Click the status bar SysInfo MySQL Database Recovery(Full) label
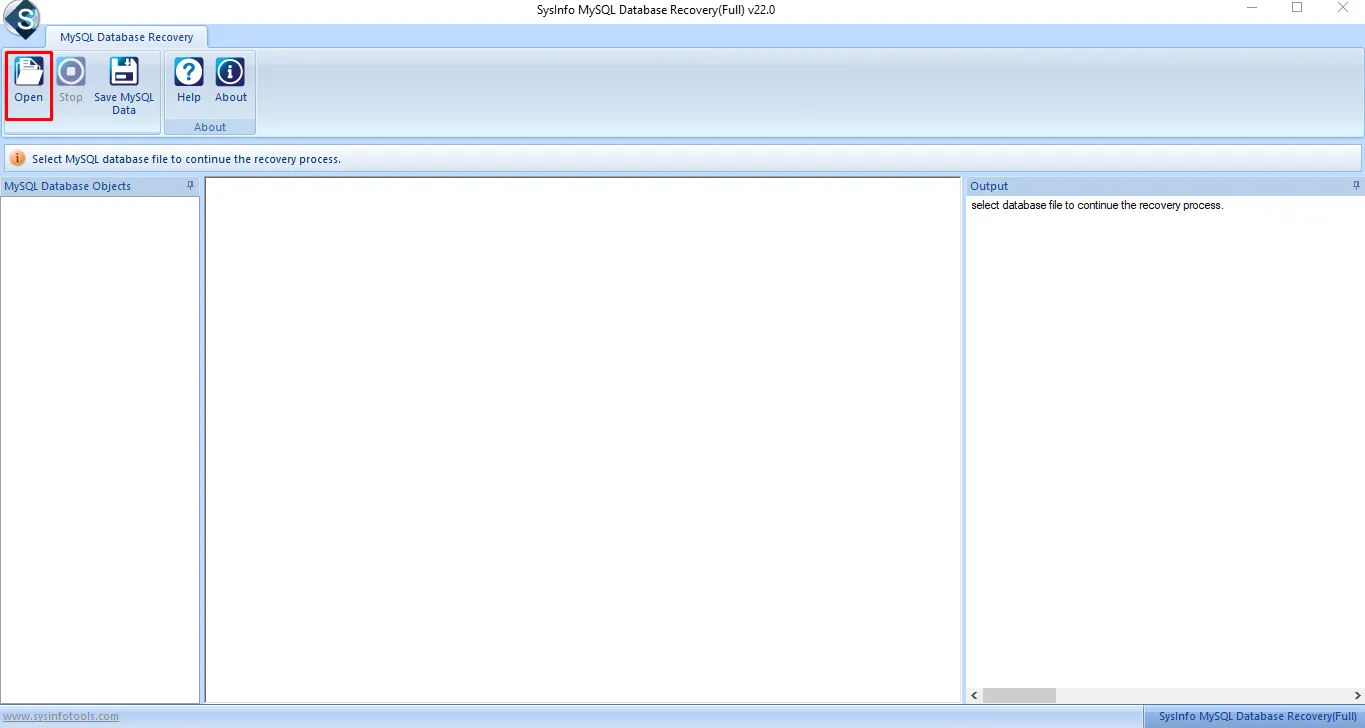 pos(1258,716)
